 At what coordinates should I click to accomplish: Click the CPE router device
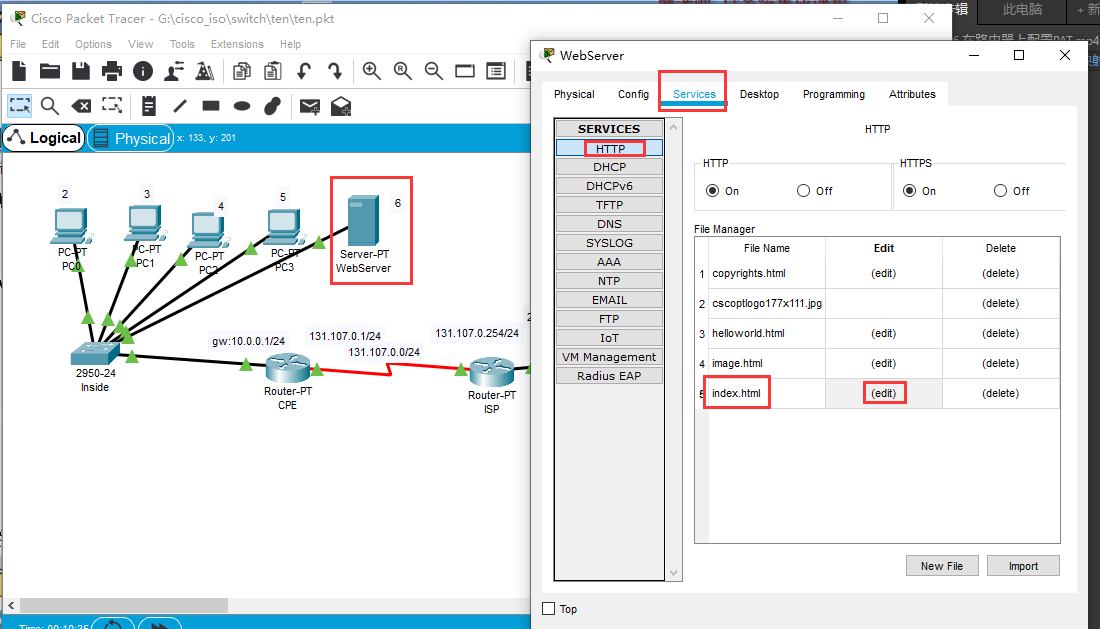[x=288, y=368]
